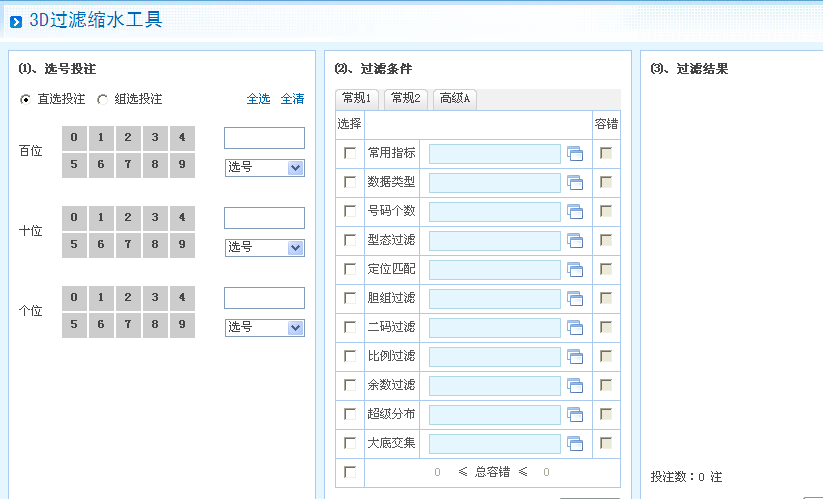Check the 型态过滤 select checkbox
This screenshot has width=823, height=499.
point(350,240)
